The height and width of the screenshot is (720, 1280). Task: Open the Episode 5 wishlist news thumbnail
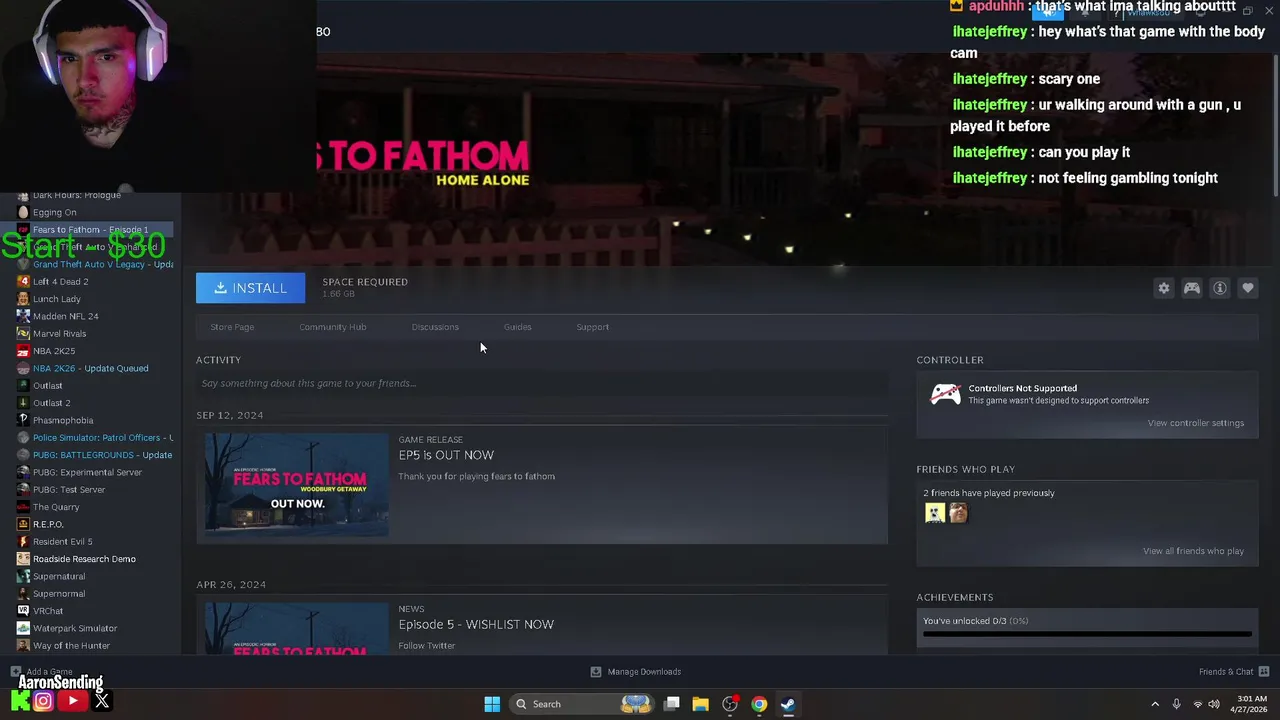click(x=297, y=628)
